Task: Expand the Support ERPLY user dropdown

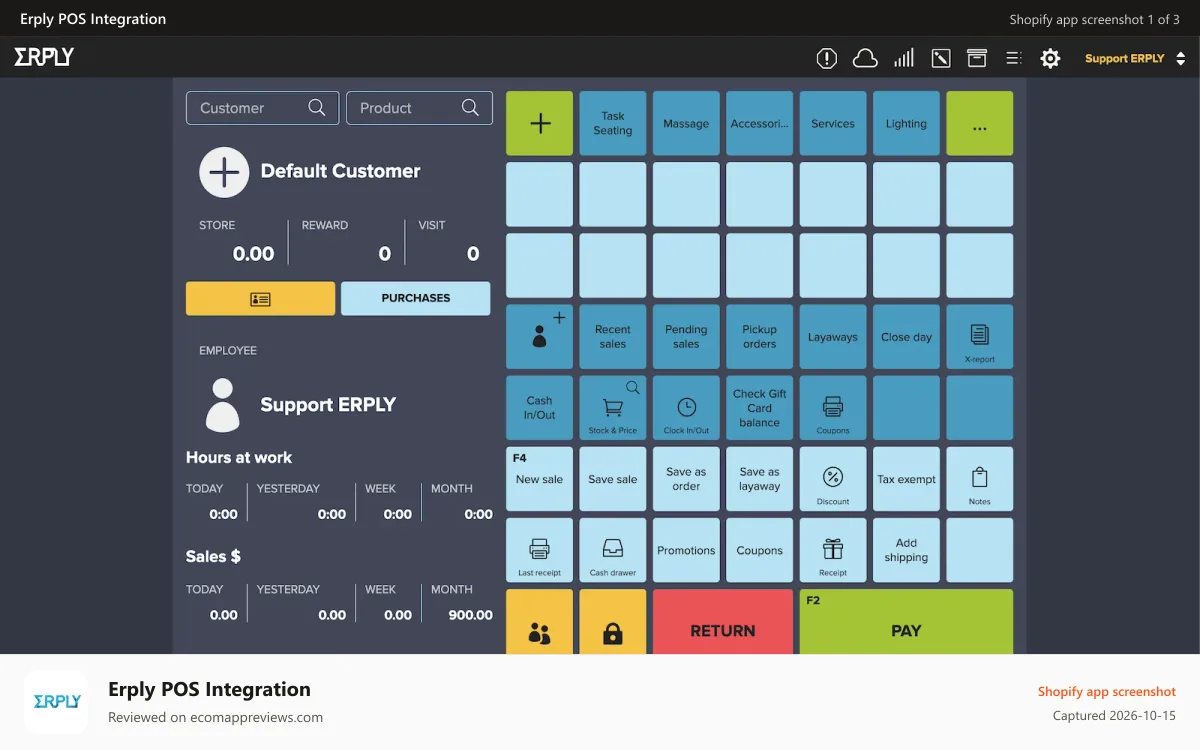Action: coord(1135,58)
